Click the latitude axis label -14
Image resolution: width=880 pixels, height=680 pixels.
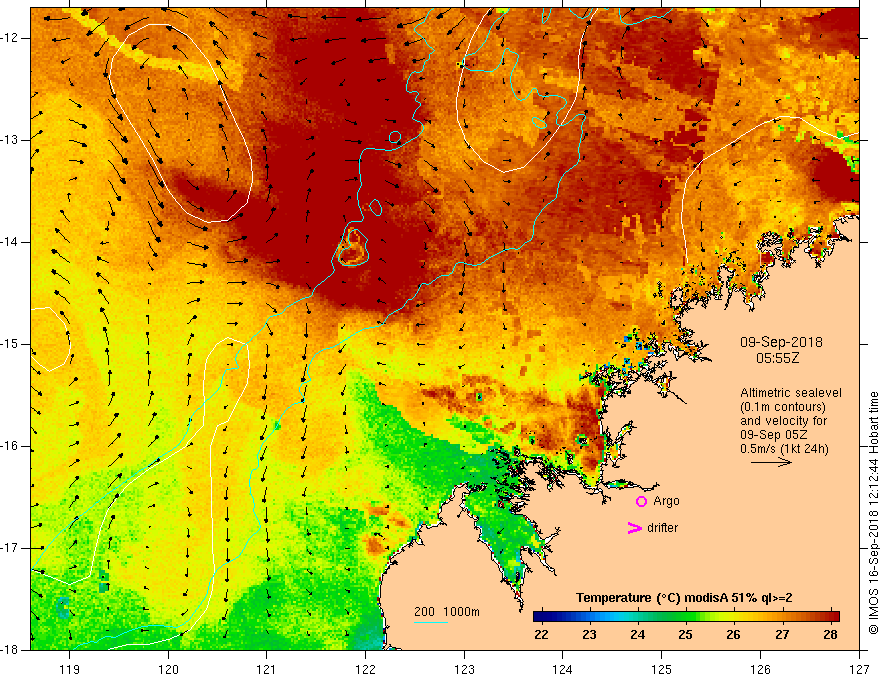pos(11,242)
